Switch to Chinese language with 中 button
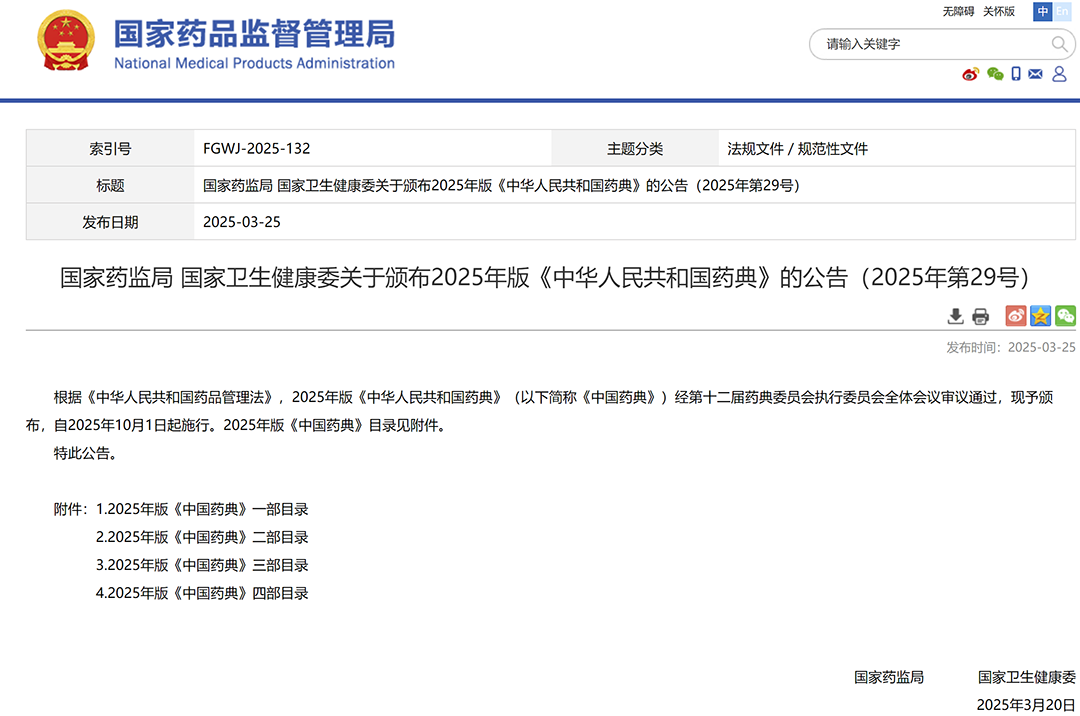1080x716 pixels. pos(1043,12)
